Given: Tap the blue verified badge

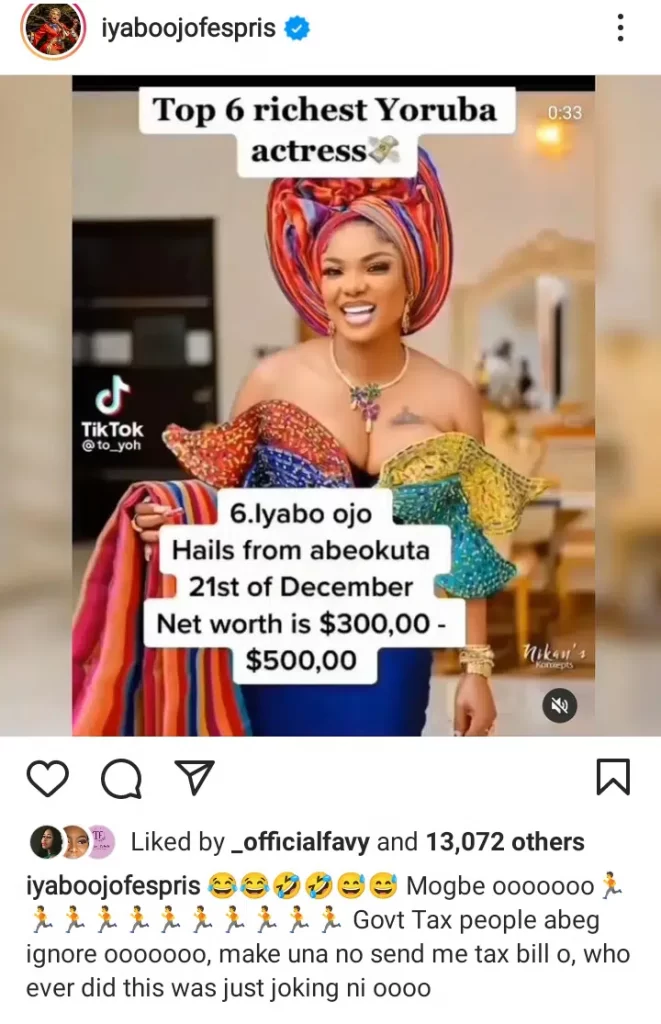Looking at the screenshot, I should [297, 28].
